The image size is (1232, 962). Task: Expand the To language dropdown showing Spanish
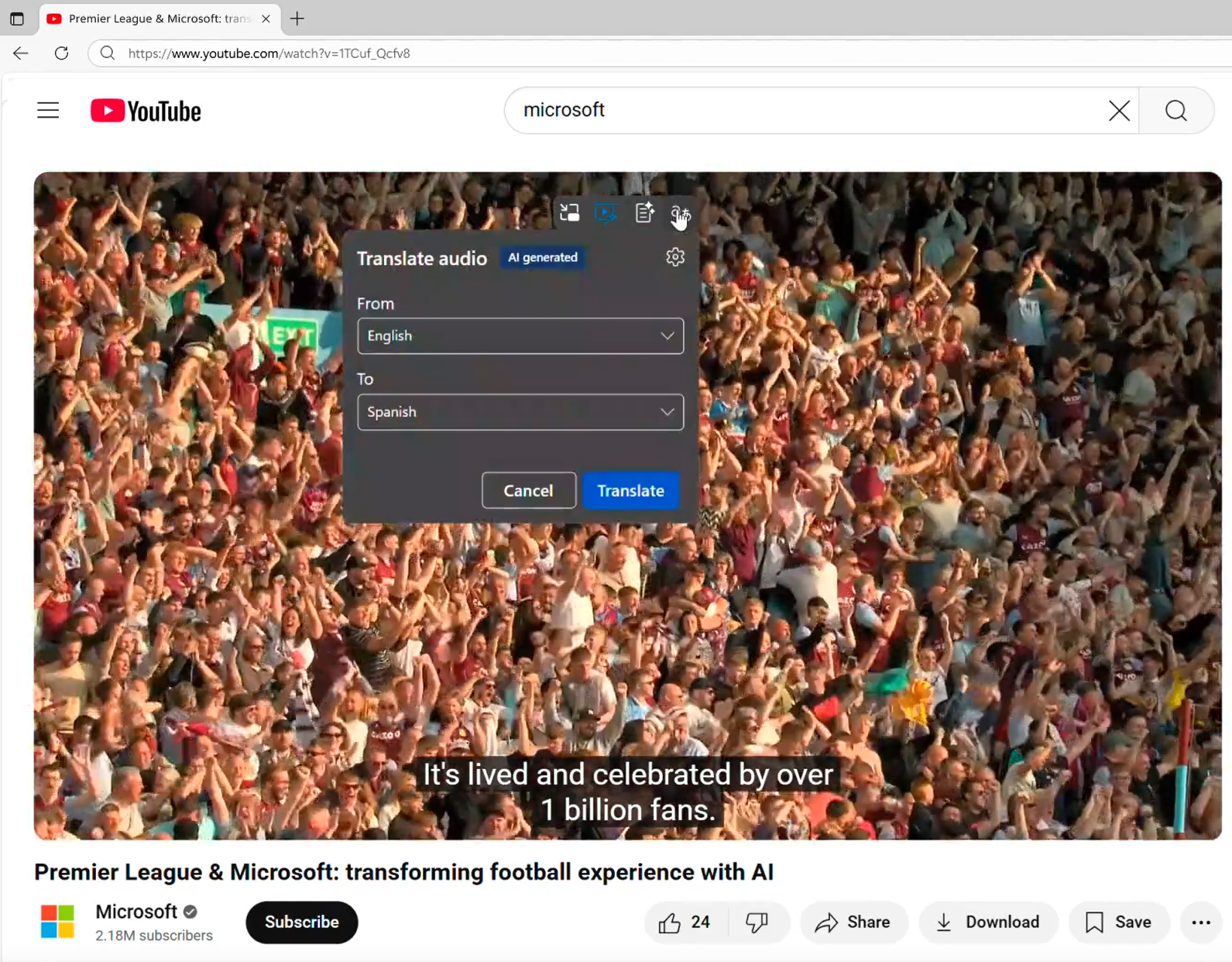tap(520, 412)
